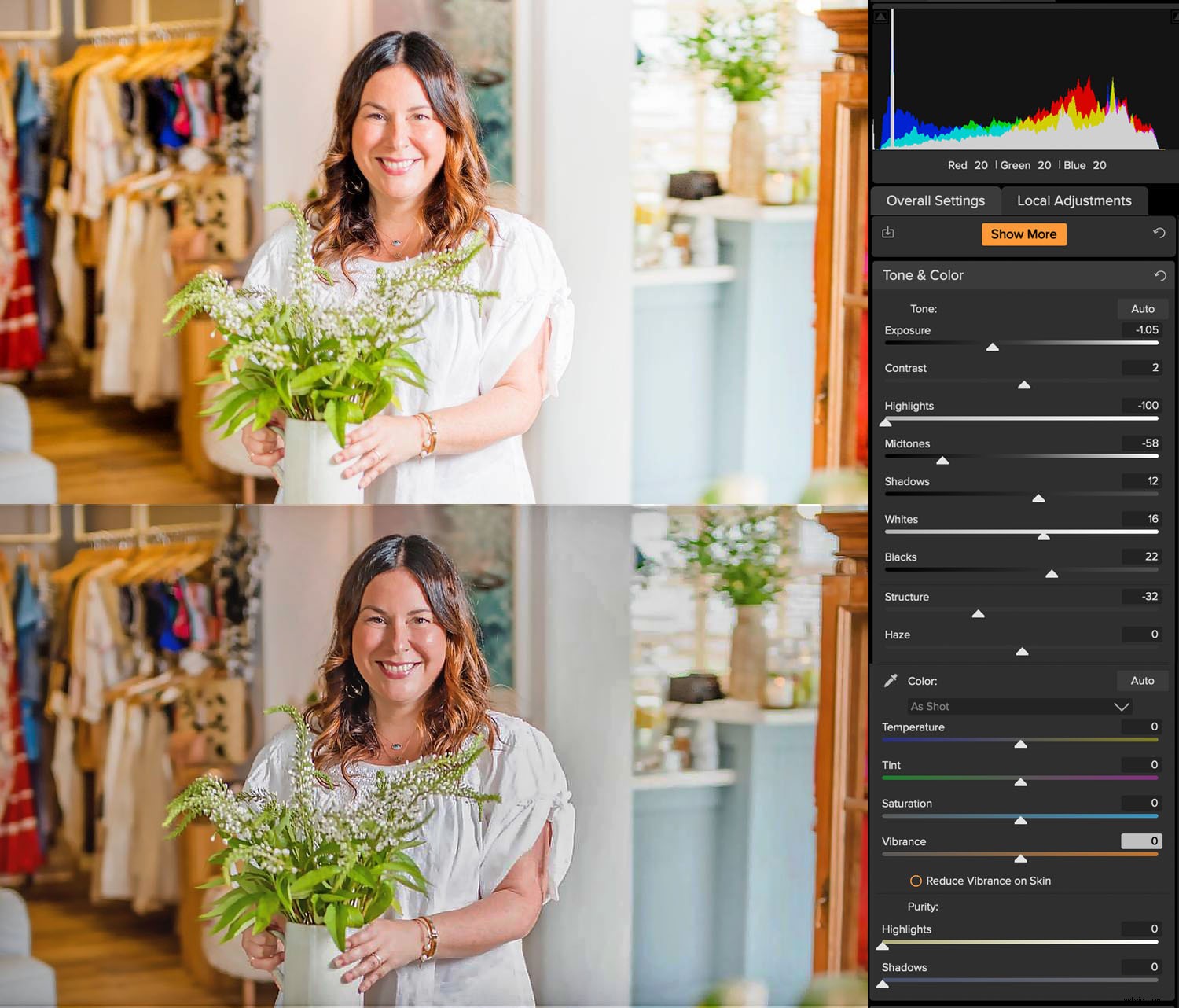Viewport: 1179px width, 1008px height.
Task: Click the Red channel label under the histogram
Action: (957, 165)
